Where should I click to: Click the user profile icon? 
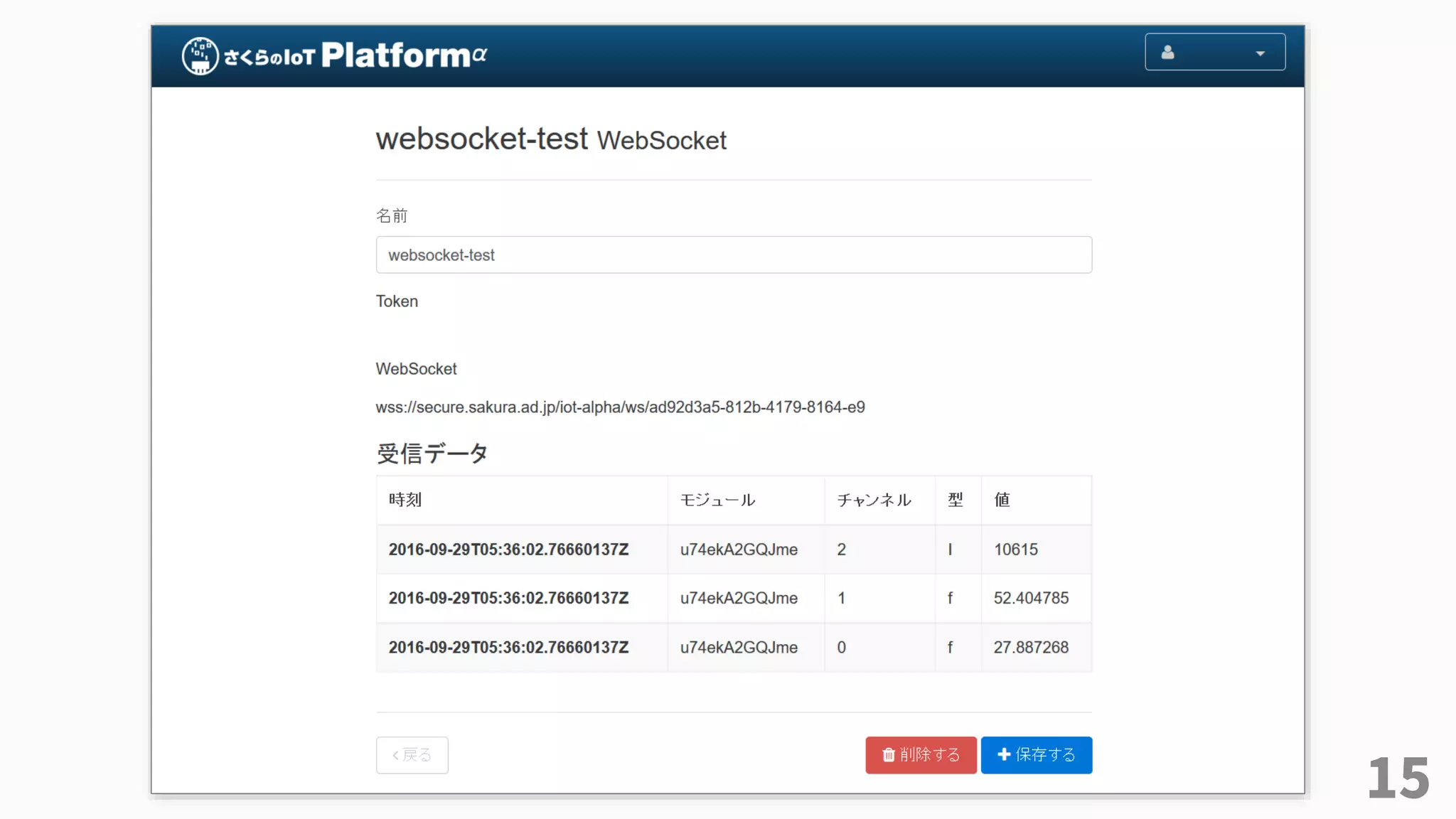click(1167, 52)
